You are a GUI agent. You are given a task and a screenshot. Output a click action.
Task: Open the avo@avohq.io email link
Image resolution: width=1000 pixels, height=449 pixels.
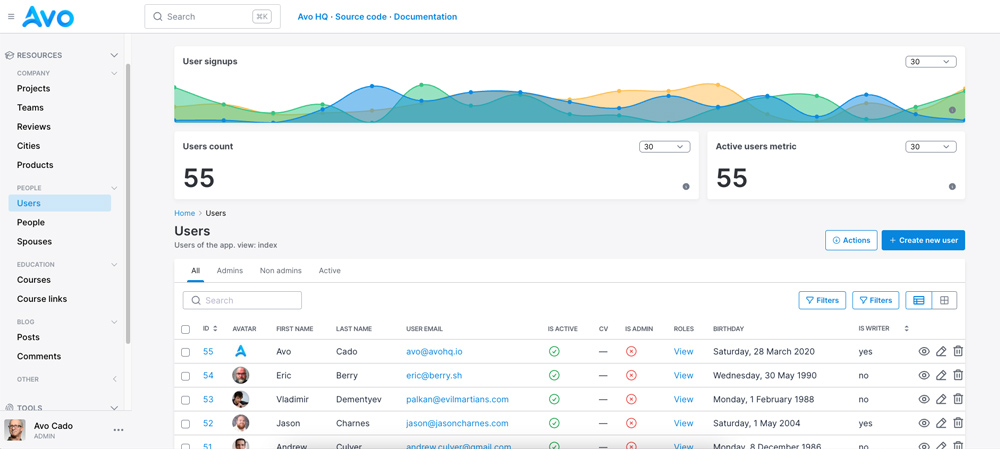pos(434,352)
